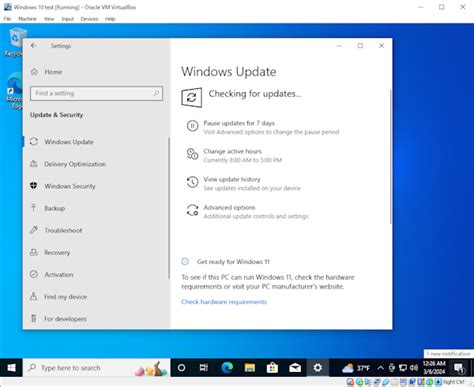
Task: Open Find my device settings
Action: click(58, 297)
